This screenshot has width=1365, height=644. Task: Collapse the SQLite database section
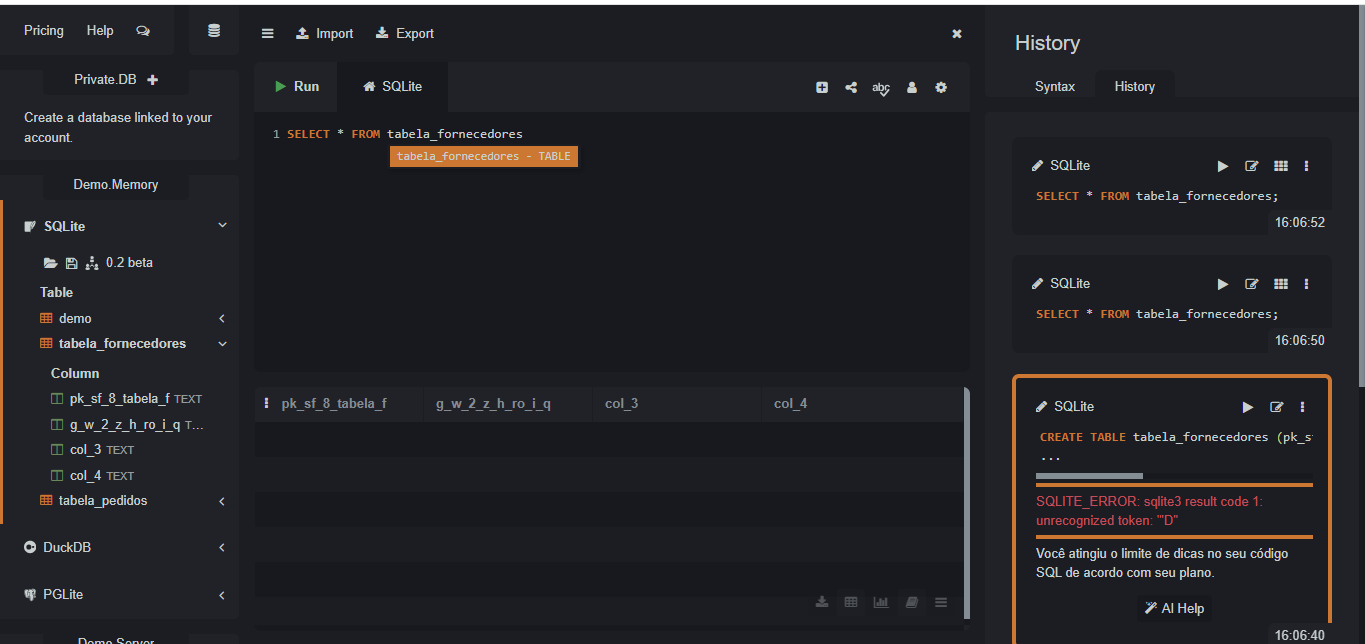pyautogui.click(x=222, y=226)
